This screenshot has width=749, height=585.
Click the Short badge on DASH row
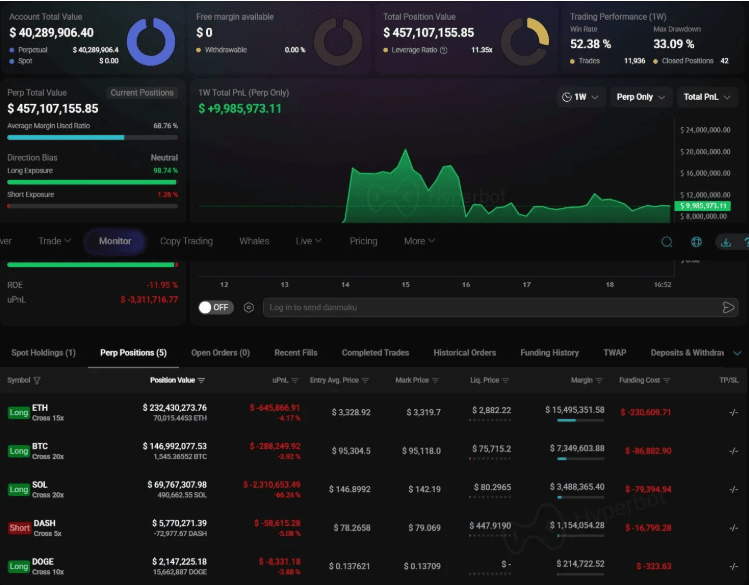pyautogui.click(x=20, y=528)
